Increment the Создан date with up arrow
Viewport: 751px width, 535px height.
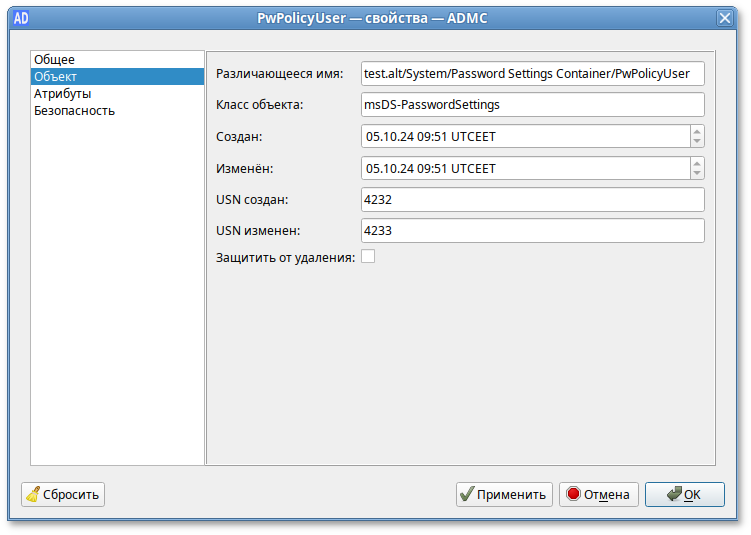(696, 131)
